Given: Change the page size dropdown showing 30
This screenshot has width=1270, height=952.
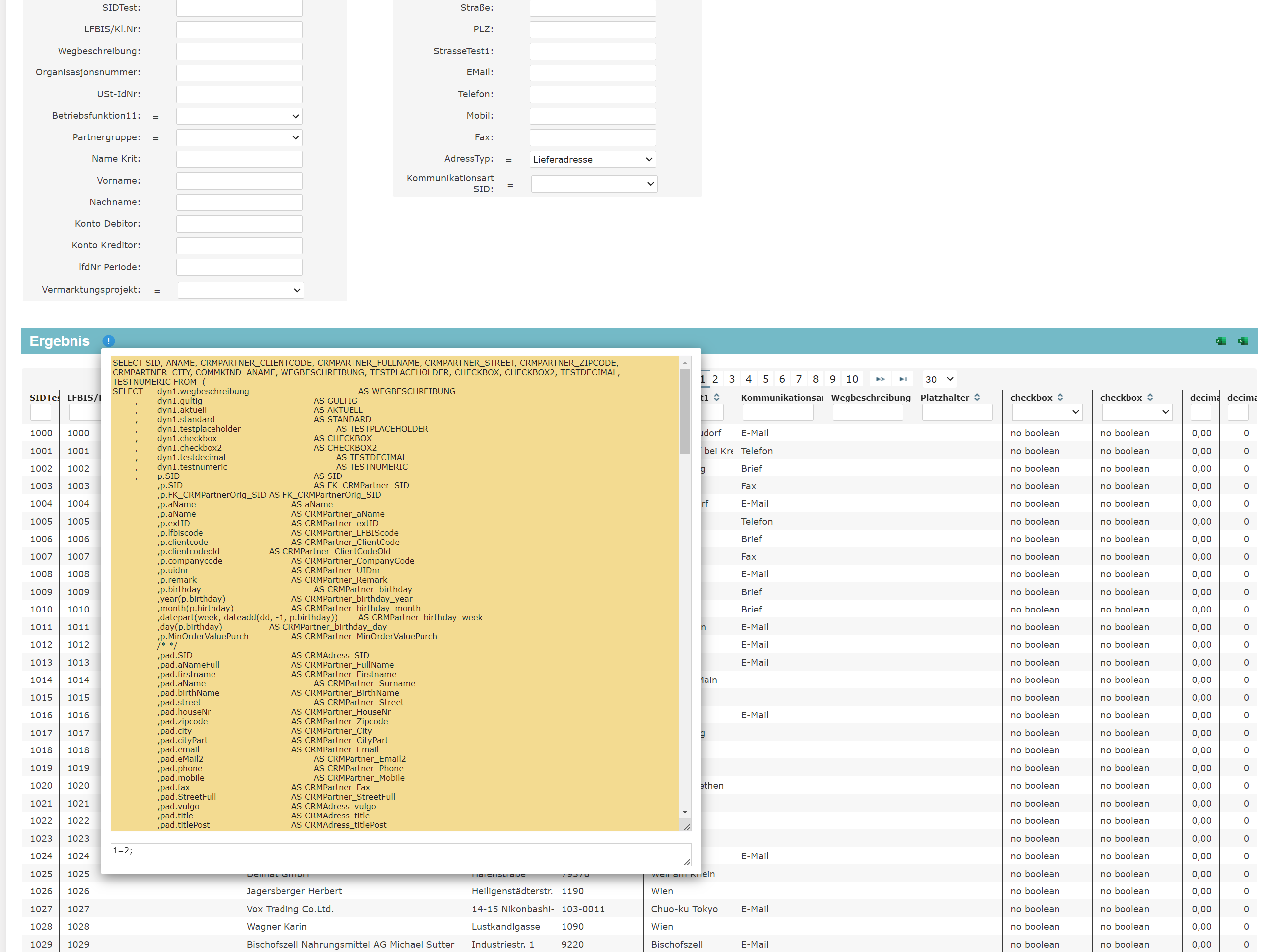Looking at the screenshot, I should [x=939, y=379].
